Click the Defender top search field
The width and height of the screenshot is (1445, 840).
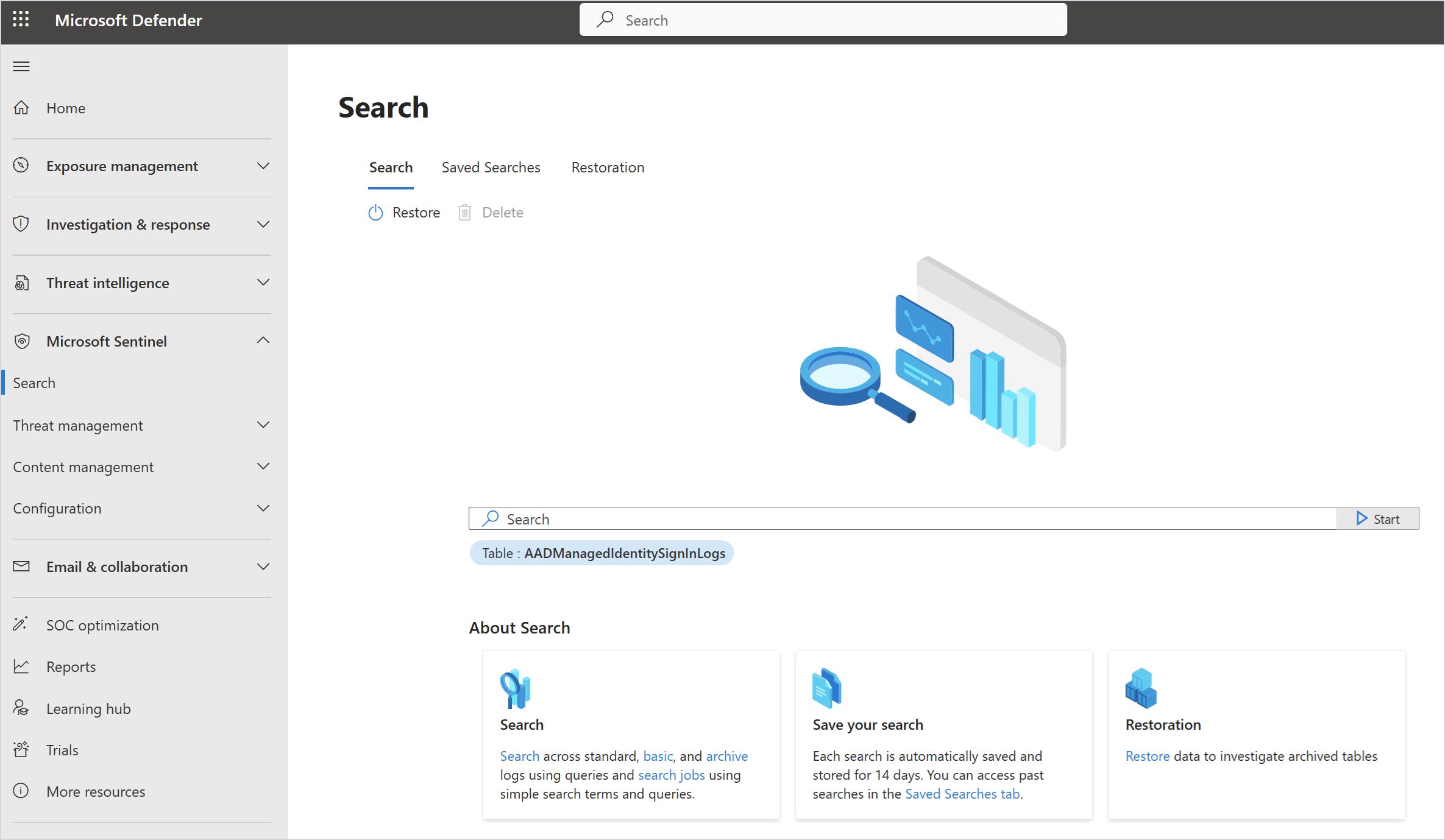(823, 20)
